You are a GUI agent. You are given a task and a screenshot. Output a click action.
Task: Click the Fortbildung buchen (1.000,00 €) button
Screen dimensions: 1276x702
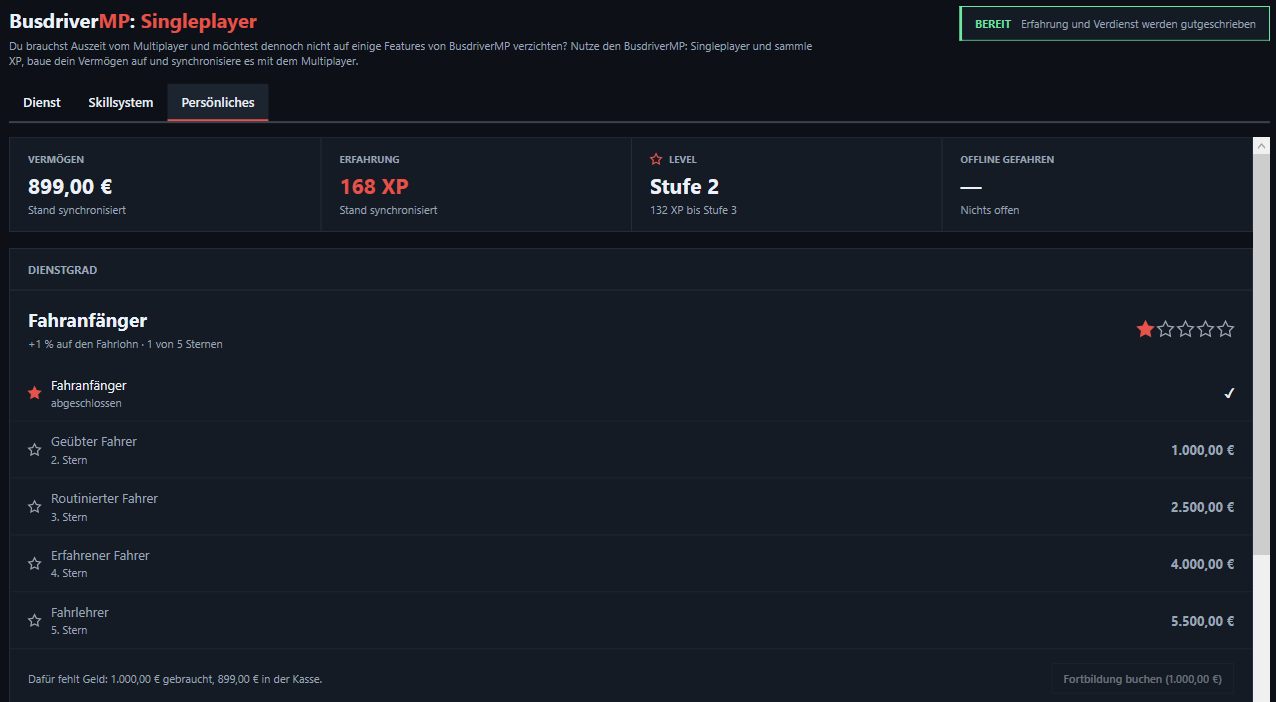point(1142,679)
